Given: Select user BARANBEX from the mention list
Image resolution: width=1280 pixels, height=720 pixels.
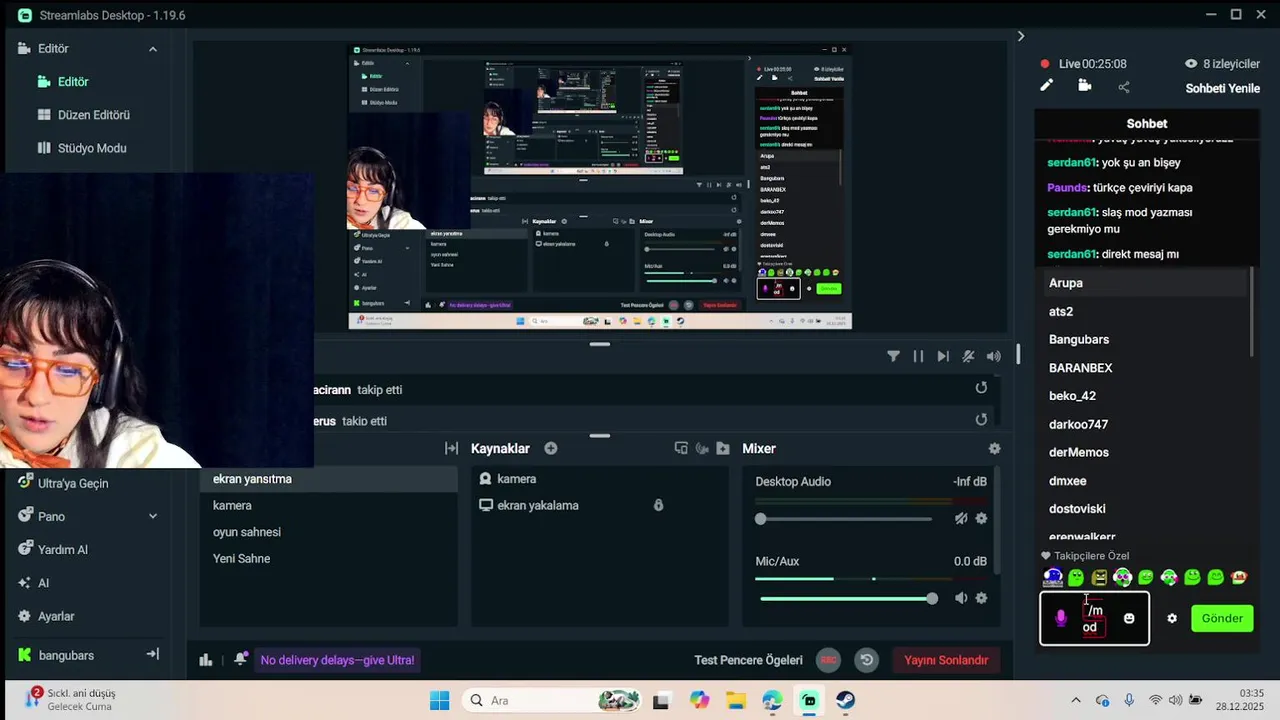Looking at the screenshot, I should click(1080, 368).
